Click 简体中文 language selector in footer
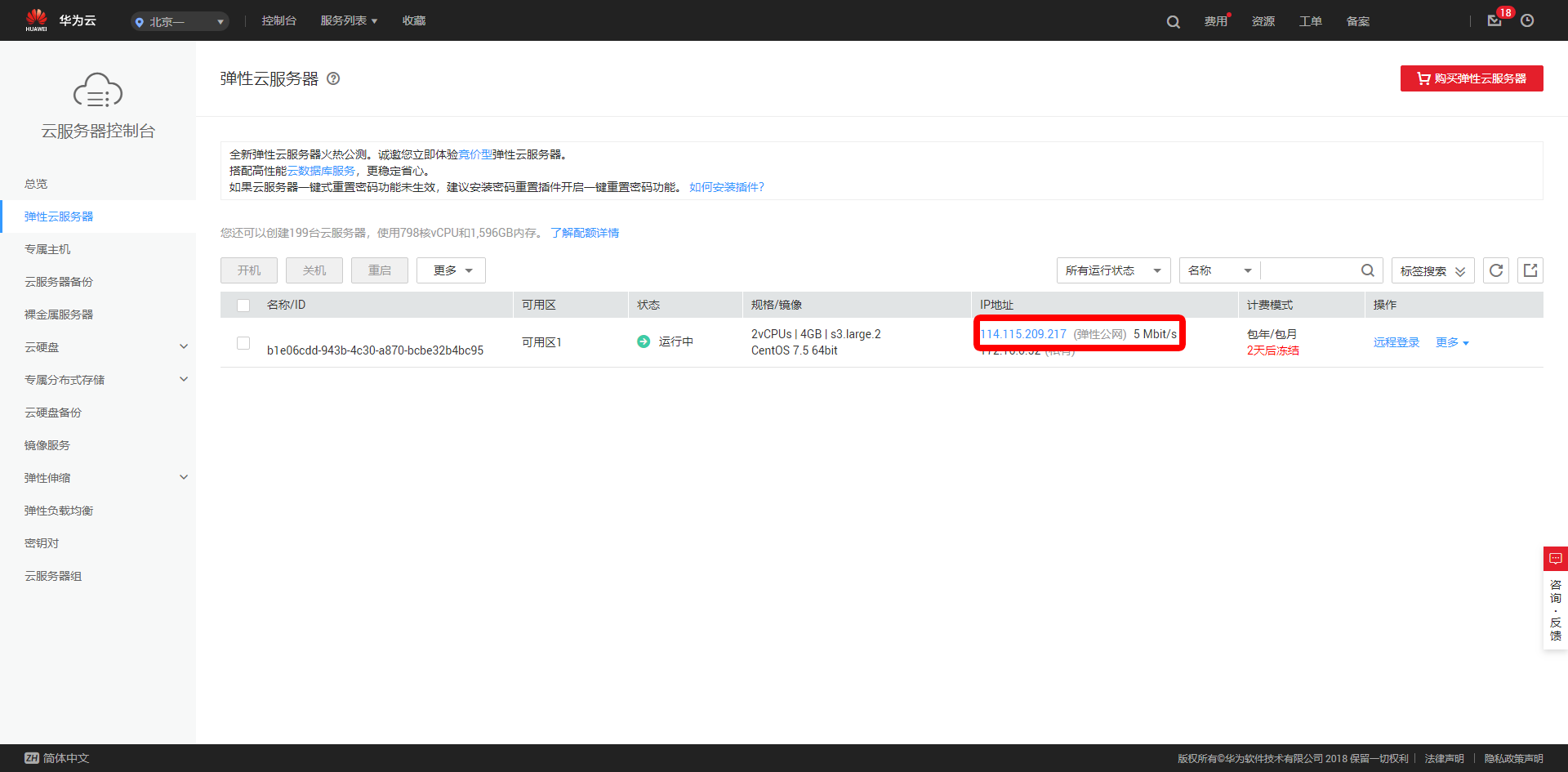 pyautogui.click(x=66, y=758)
